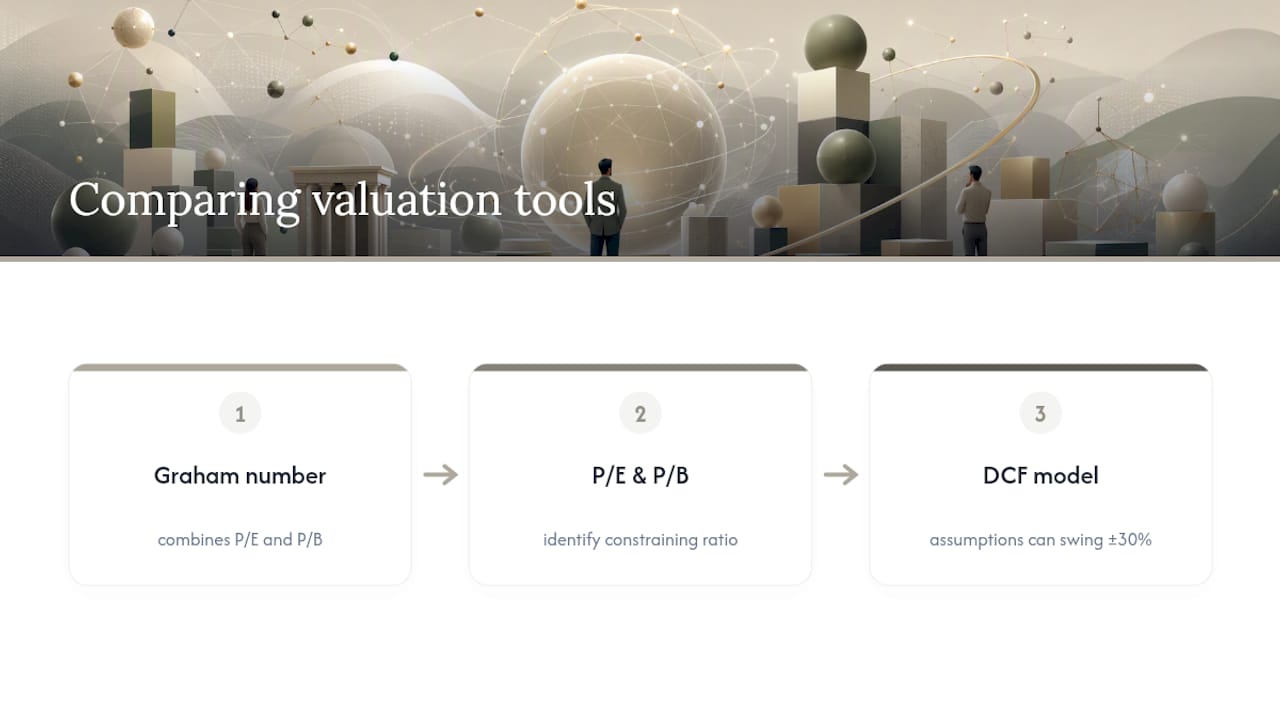
Task: Click the step 1 number badge
Action: pos(240,413)
